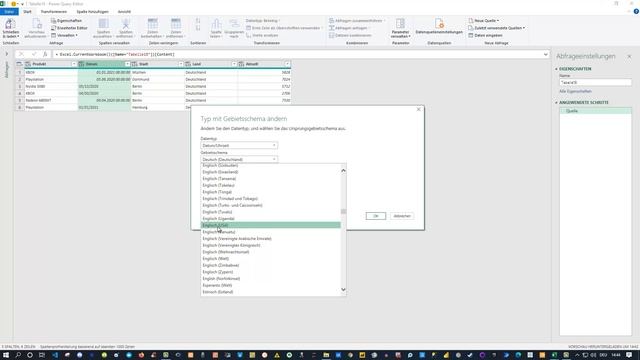Click the query Name input field
This screenshot has width=640, height=360.
click(x=595, y=82)
